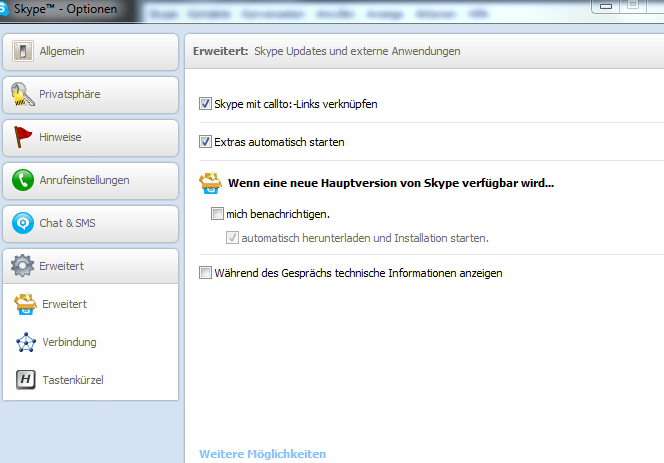
Task: Click the blue chat bubble icon
Action: pos(23,223)
